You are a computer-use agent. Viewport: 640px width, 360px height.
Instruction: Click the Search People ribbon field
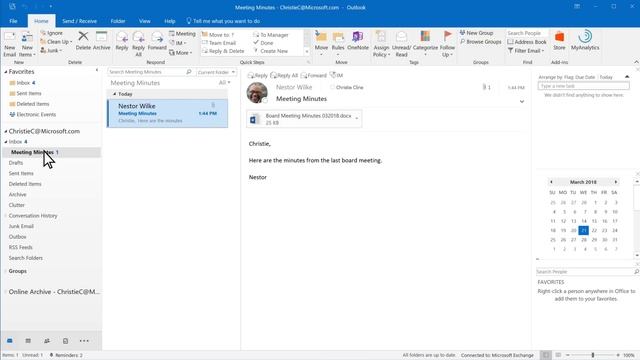(x=527, y=33)
